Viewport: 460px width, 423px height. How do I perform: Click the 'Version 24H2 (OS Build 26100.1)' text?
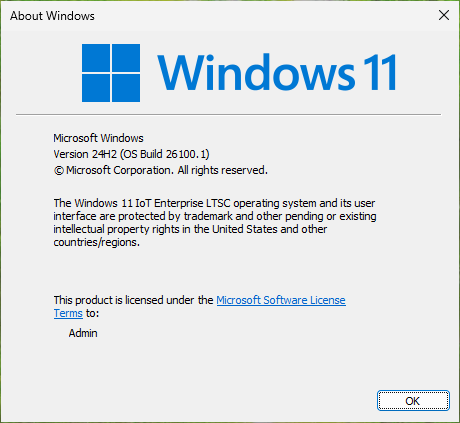tap(131, 154)
